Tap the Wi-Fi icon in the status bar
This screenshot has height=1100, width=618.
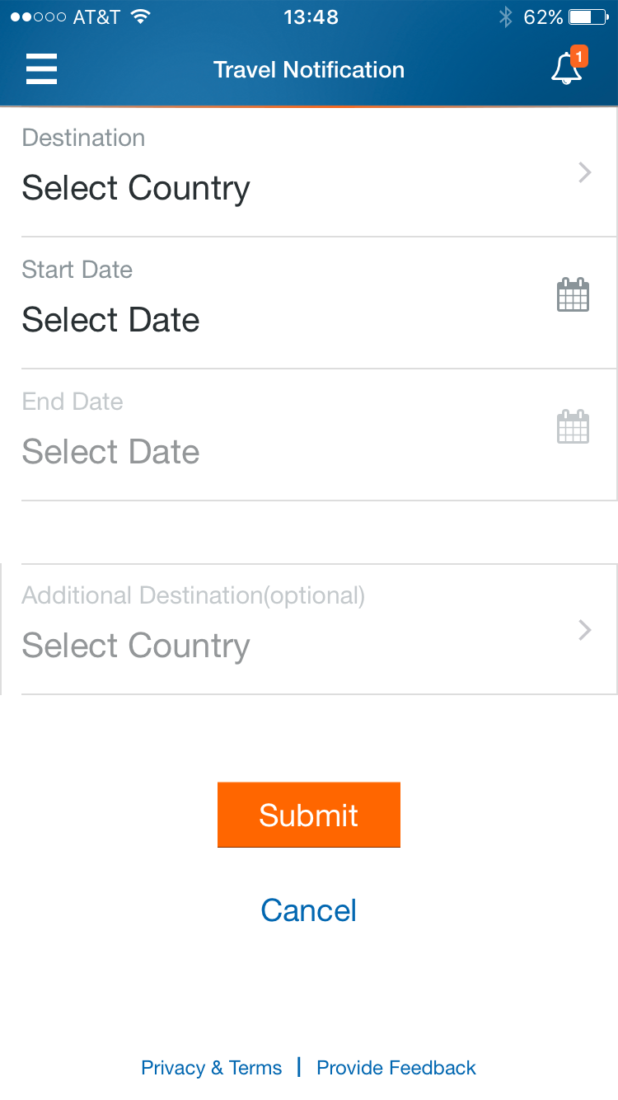pyautogui.click(x=139, y=16)
